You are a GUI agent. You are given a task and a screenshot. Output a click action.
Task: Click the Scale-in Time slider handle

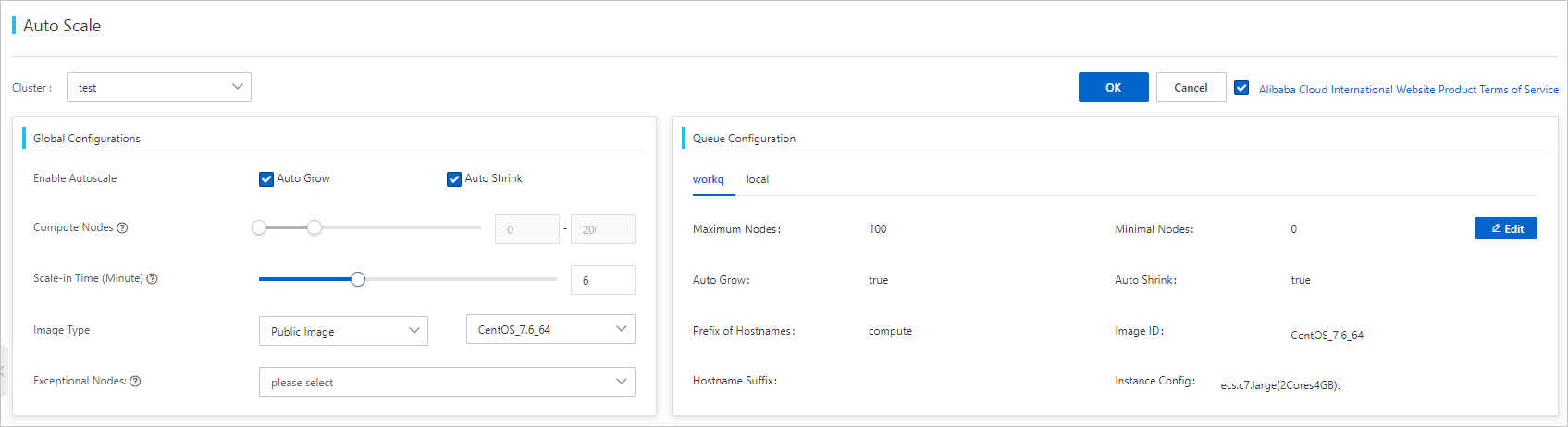click(x=358, y=279)
